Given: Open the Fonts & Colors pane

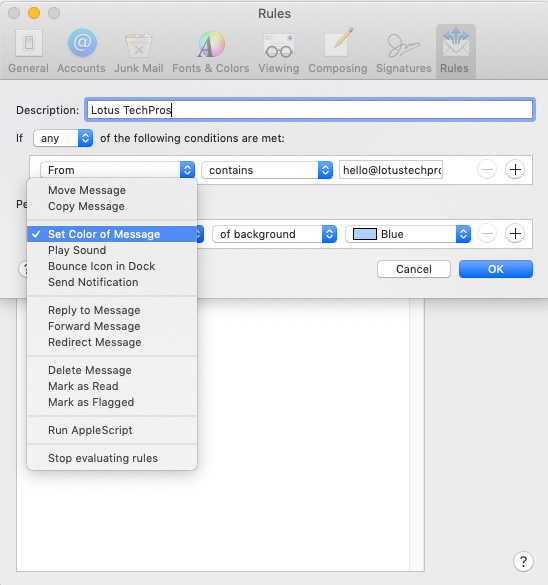Looking at the screenshot, I should click(x=211, y=52).
